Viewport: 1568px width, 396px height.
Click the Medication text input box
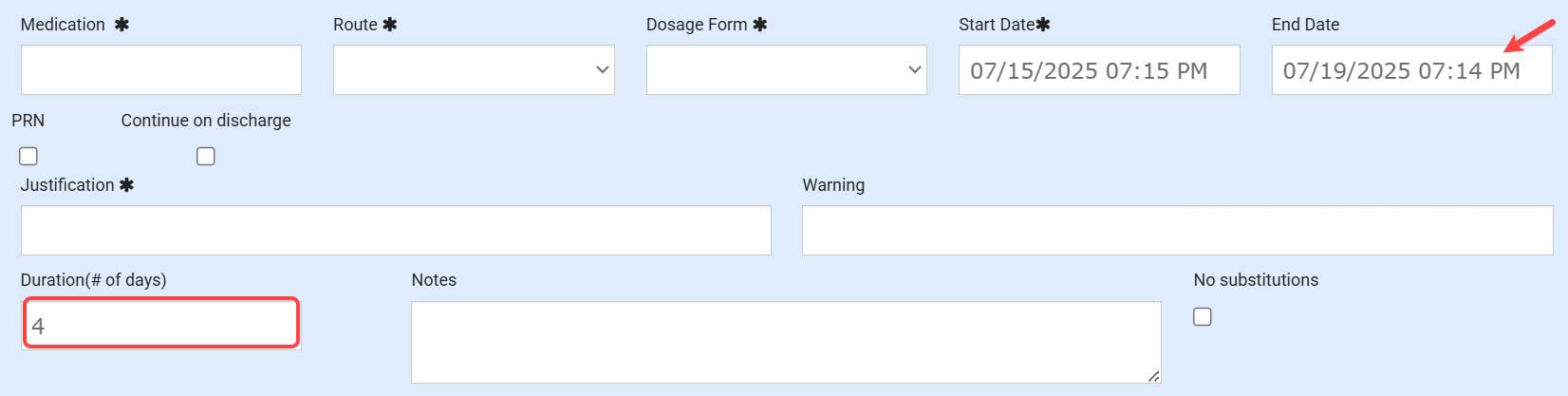[x=160, y=70]
